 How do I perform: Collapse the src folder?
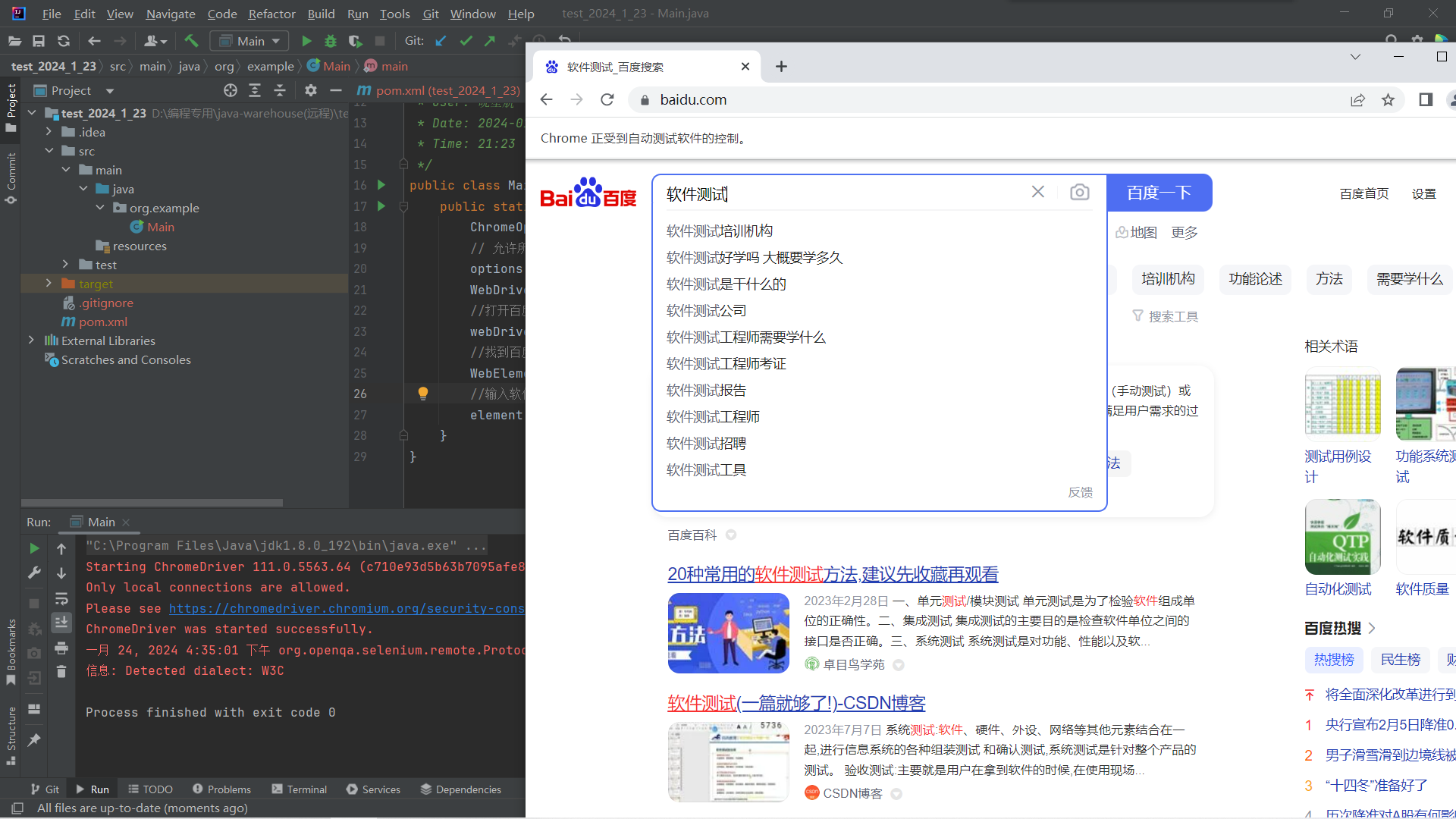click(x=49, y=151)
